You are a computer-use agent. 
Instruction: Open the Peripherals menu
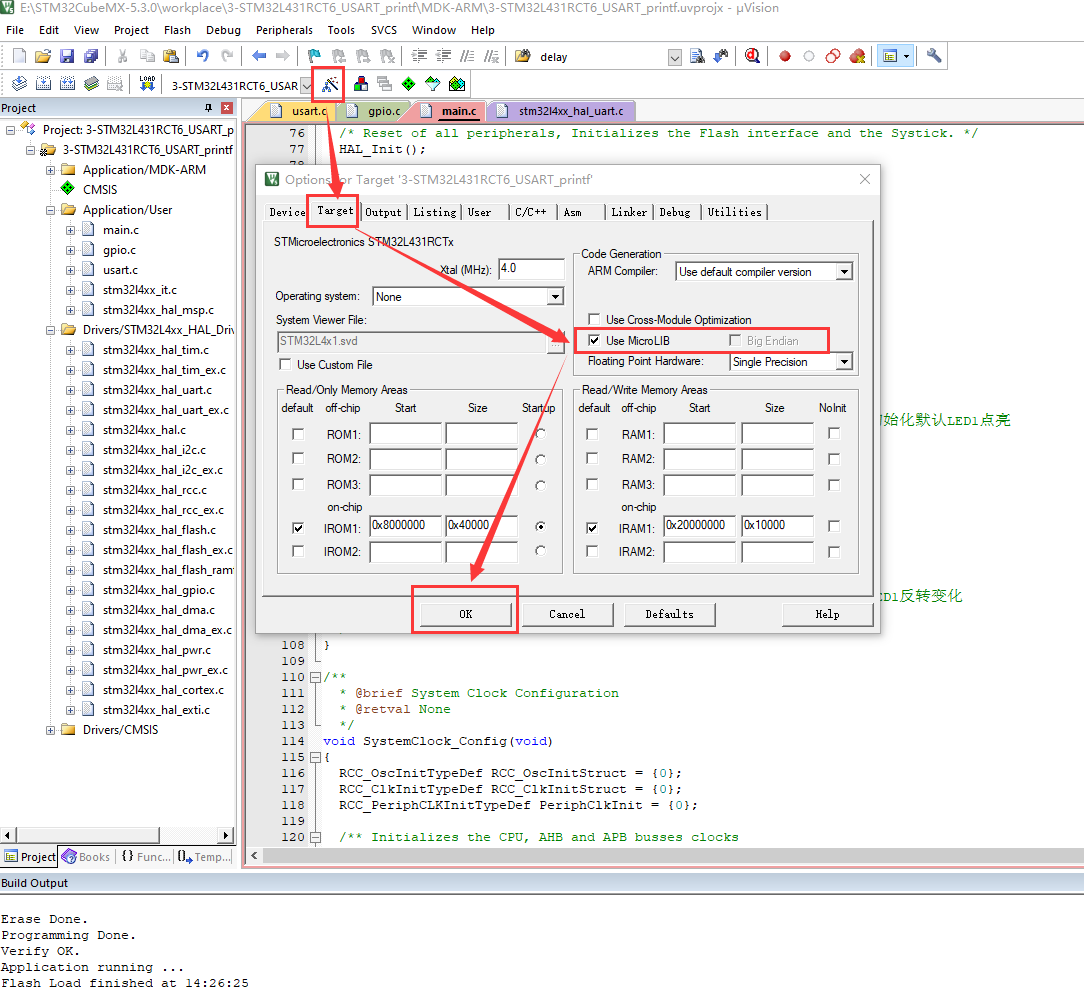click(x=284, y=30)
